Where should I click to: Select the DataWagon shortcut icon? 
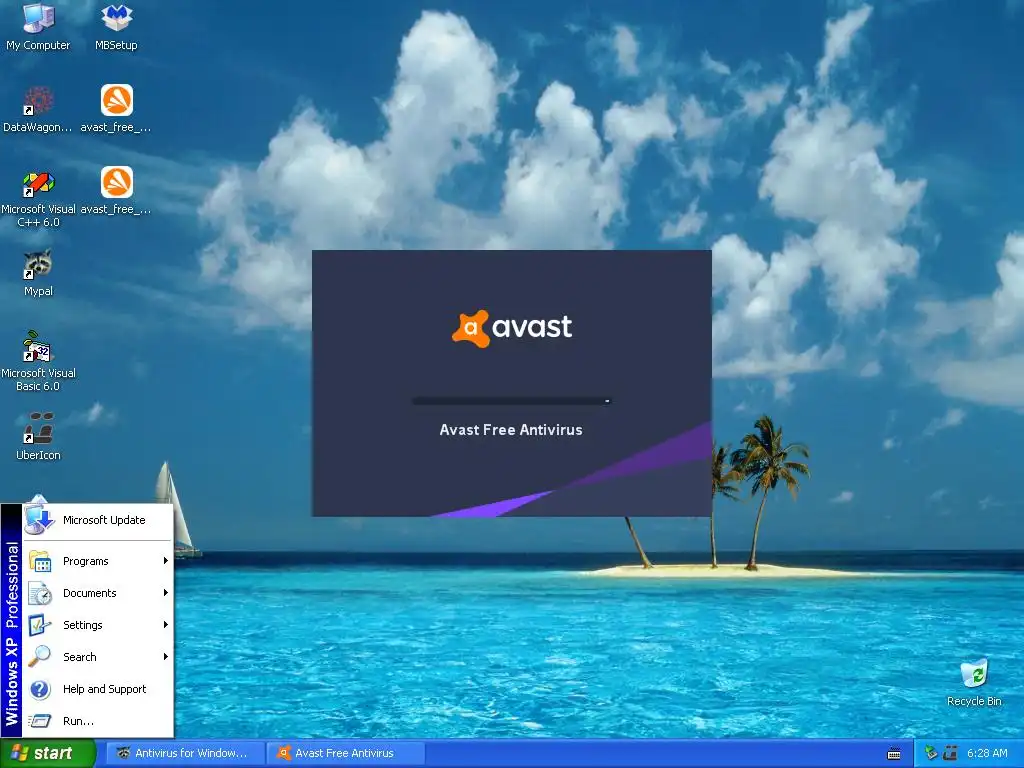pos(38,108)
